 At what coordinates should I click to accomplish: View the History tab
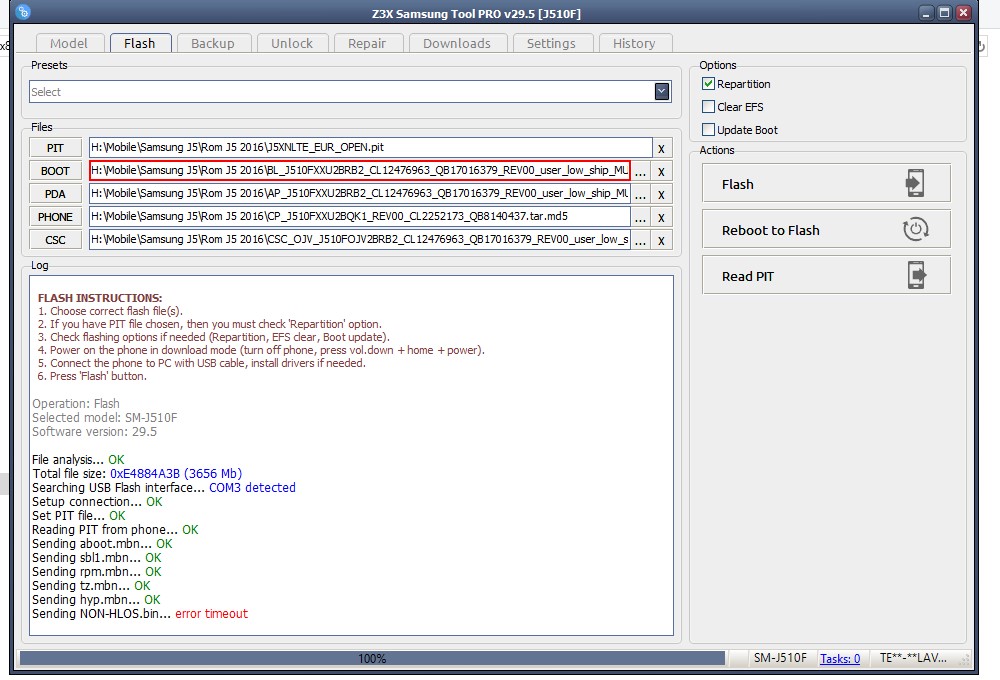point(635,43)
